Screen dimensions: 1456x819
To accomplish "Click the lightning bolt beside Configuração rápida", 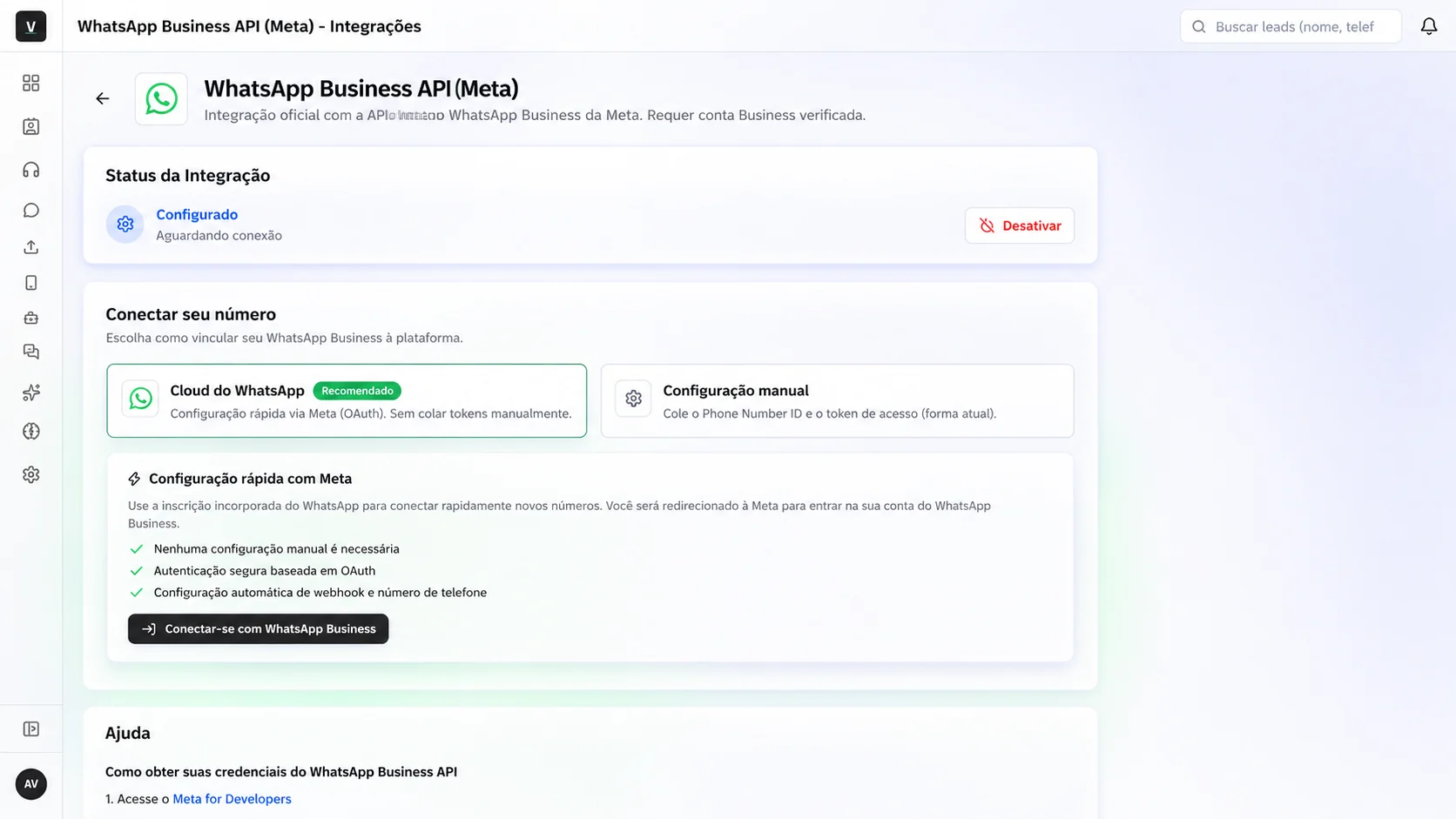I will coord(134,479).
